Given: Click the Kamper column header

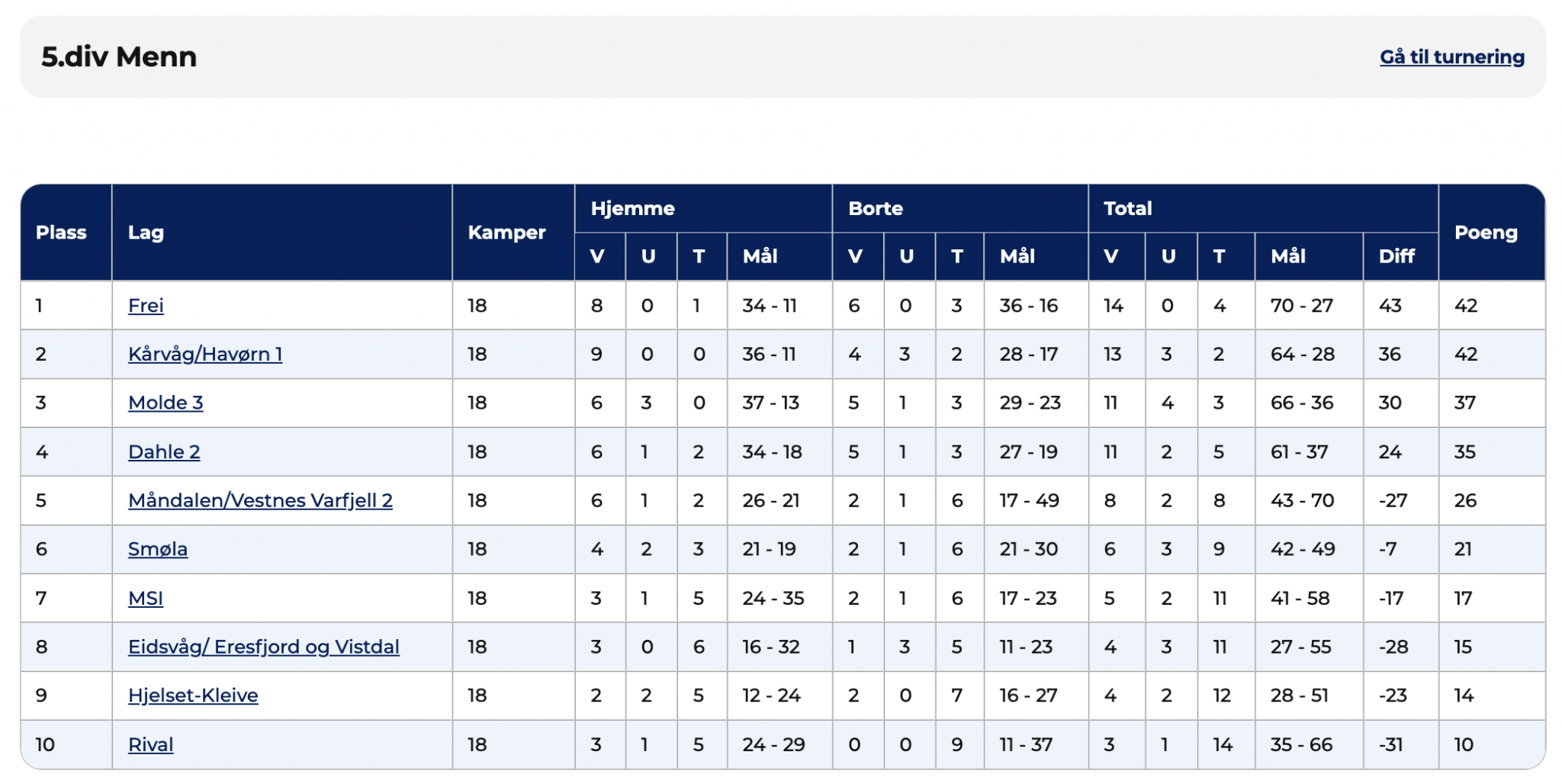Looking at the screenshot, I should [x=506, y=233].
